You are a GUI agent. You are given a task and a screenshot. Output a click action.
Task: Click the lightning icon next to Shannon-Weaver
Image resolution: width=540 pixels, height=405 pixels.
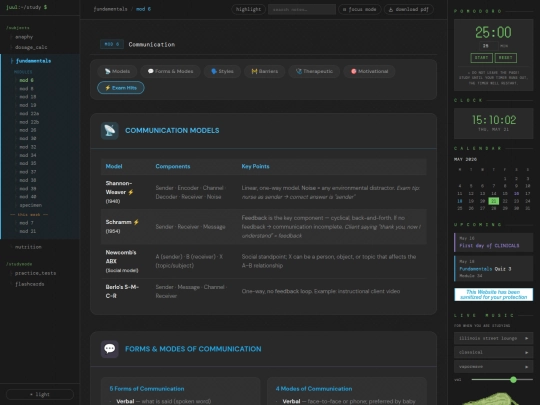click(131, 192)
